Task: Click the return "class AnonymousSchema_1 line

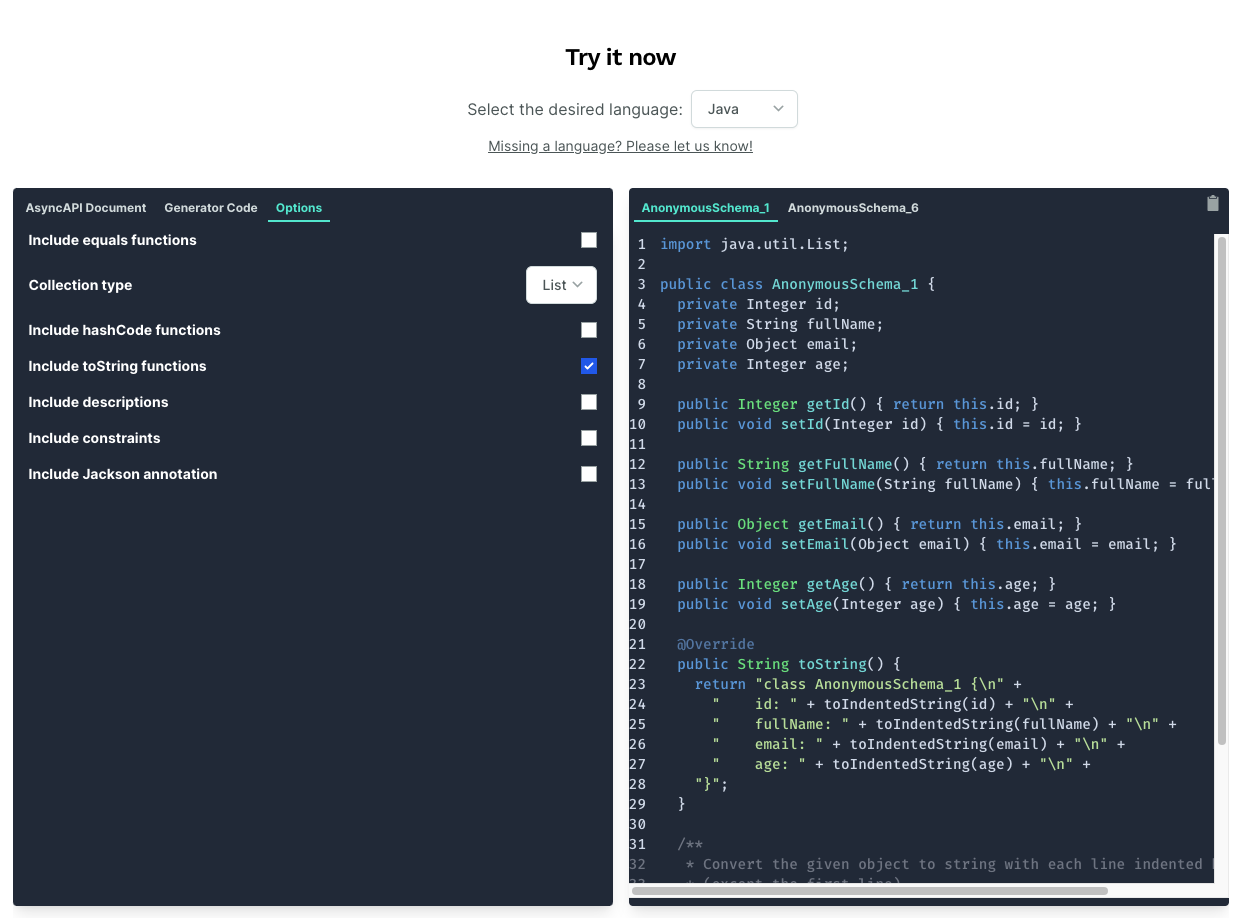Action: pyautogui.click(x=858, y=684)
